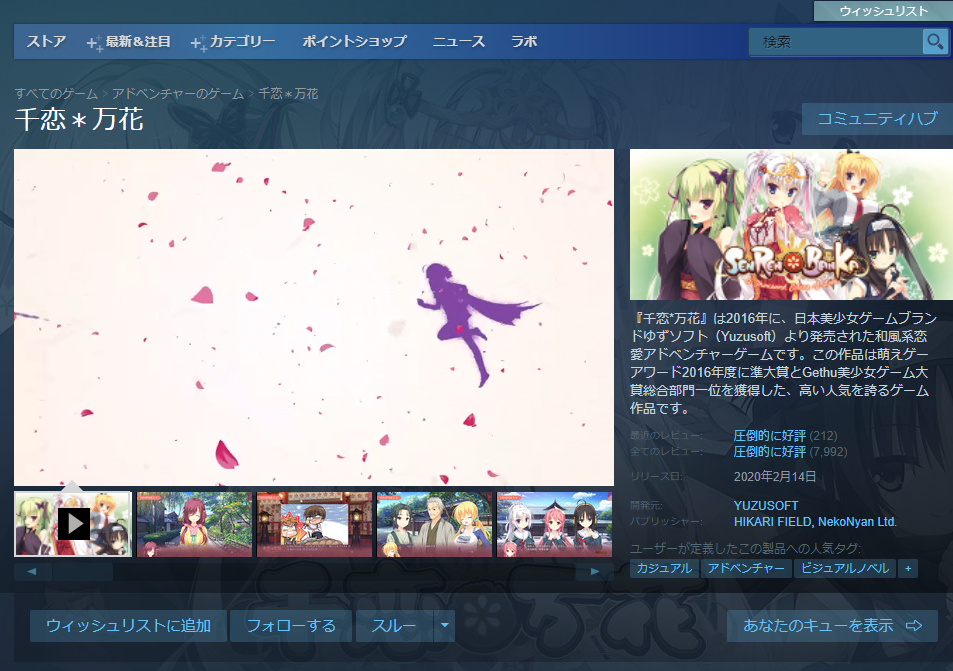Click the plus button to add tags
Screen dimensions: 953x671
(908, 568)
